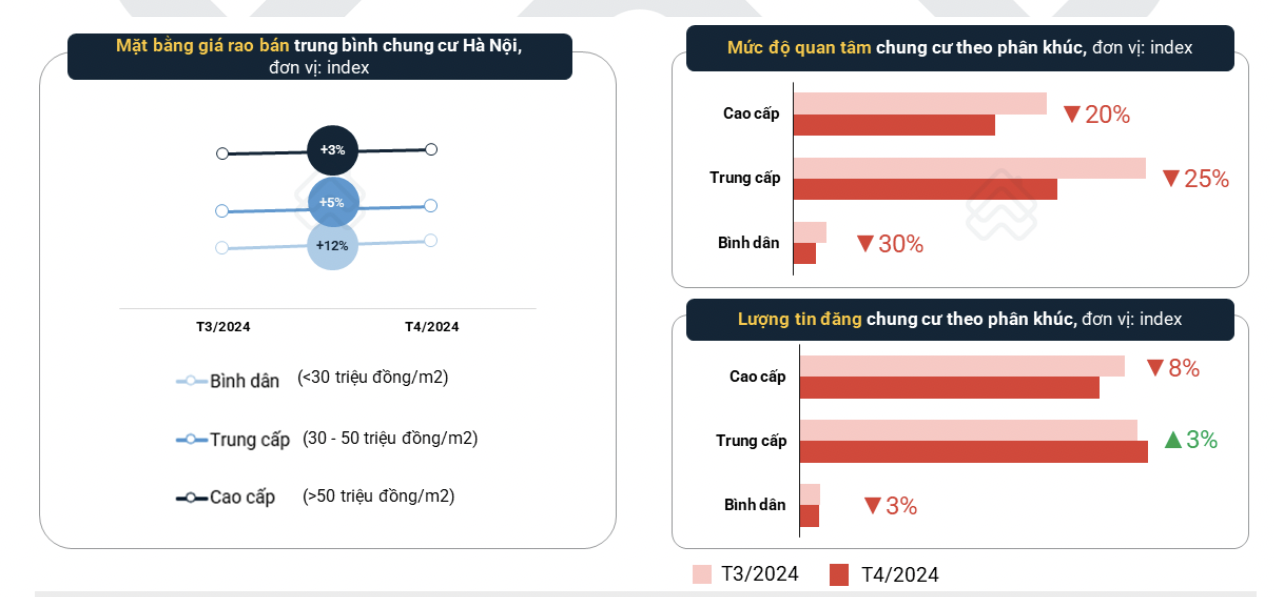Image resolution: width=1274 pixels, height=597 pixels.
Task: Click the Bình dân line legend marker
Action: 191,381
